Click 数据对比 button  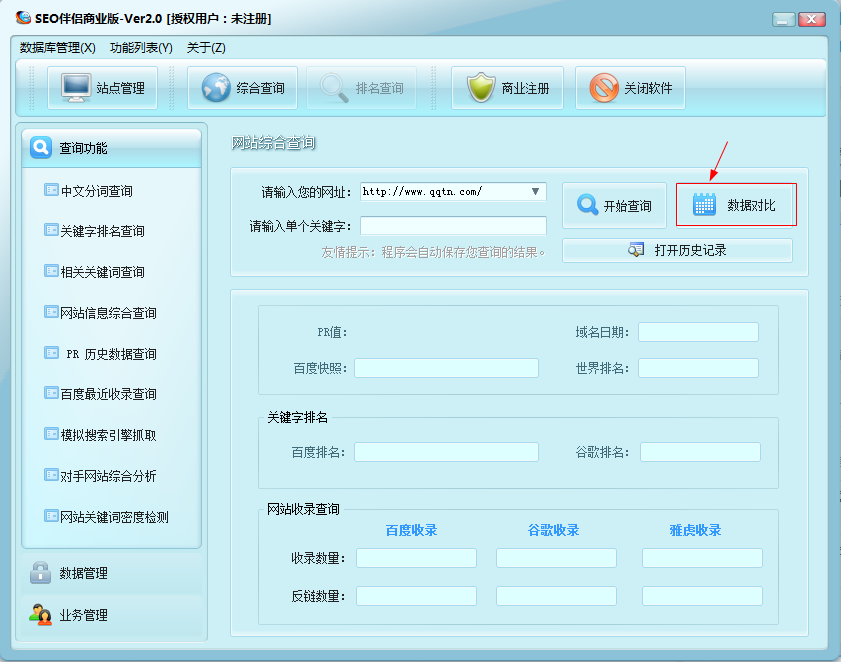coord(735,205)
